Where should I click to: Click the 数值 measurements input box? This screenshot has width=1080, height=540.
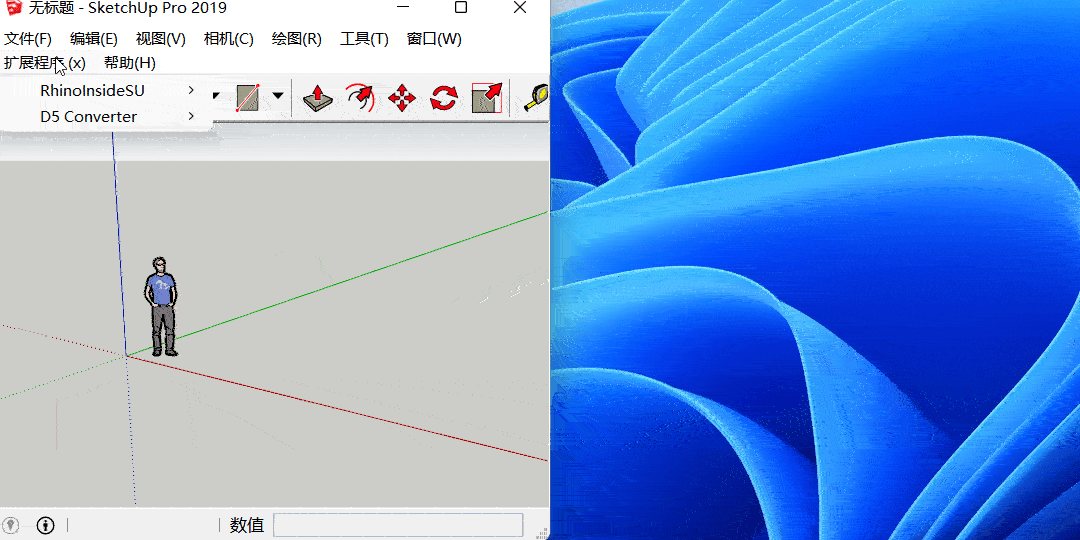pyautogui.click(x=398, y=525)
